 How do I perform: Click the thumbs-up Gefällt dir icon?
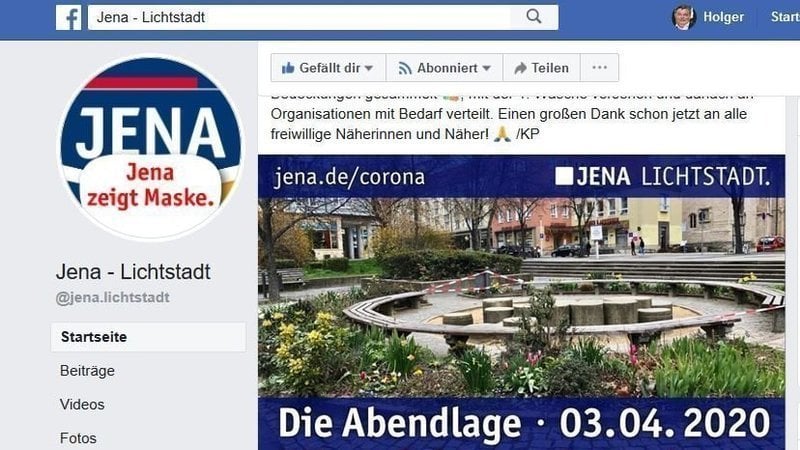[x=288, y=68]
